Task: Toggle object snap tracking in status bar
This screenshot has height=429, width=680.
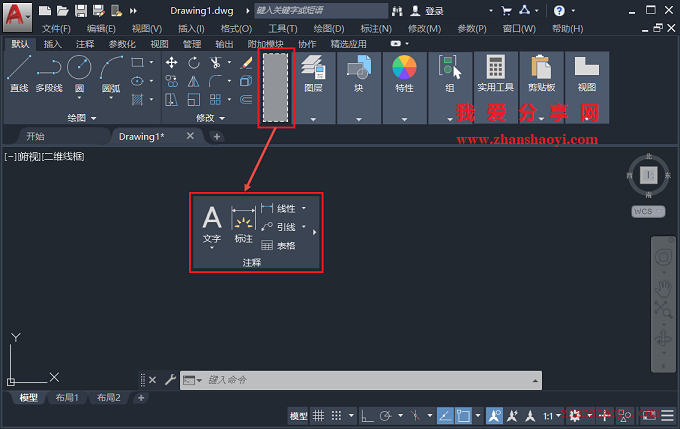Action: coord(445,416)
